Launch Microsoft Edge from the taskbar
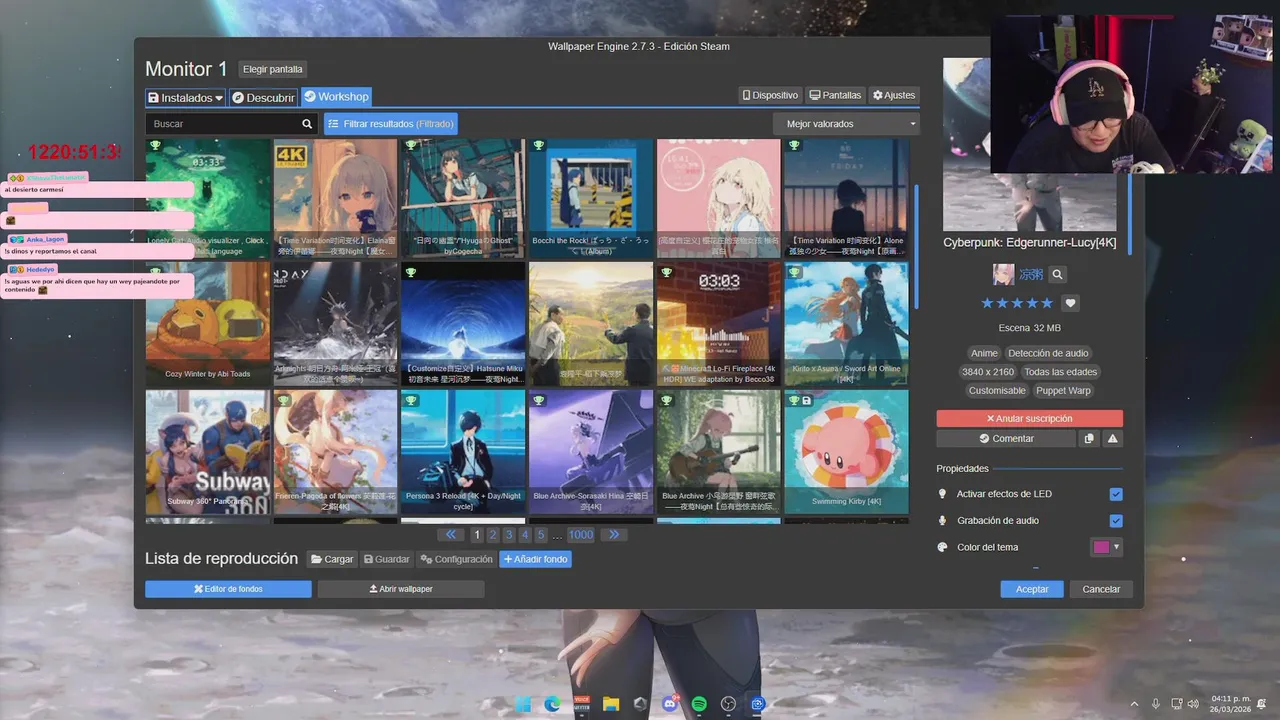This screenshot has height=720, width=1280. (552, 704)
